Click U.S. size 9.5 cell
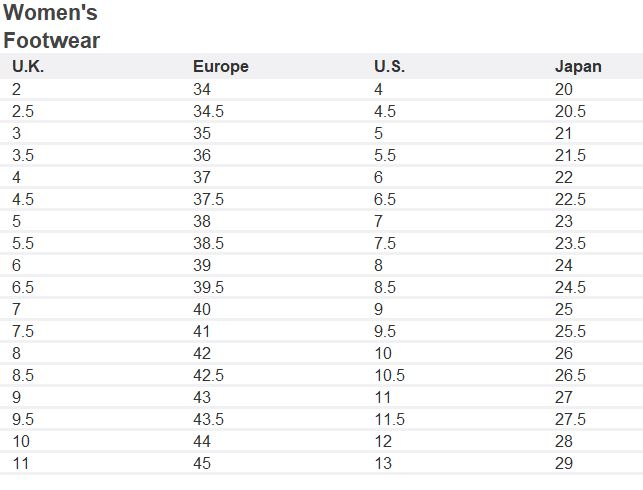 pyautogui.click(x=385, y=331)
